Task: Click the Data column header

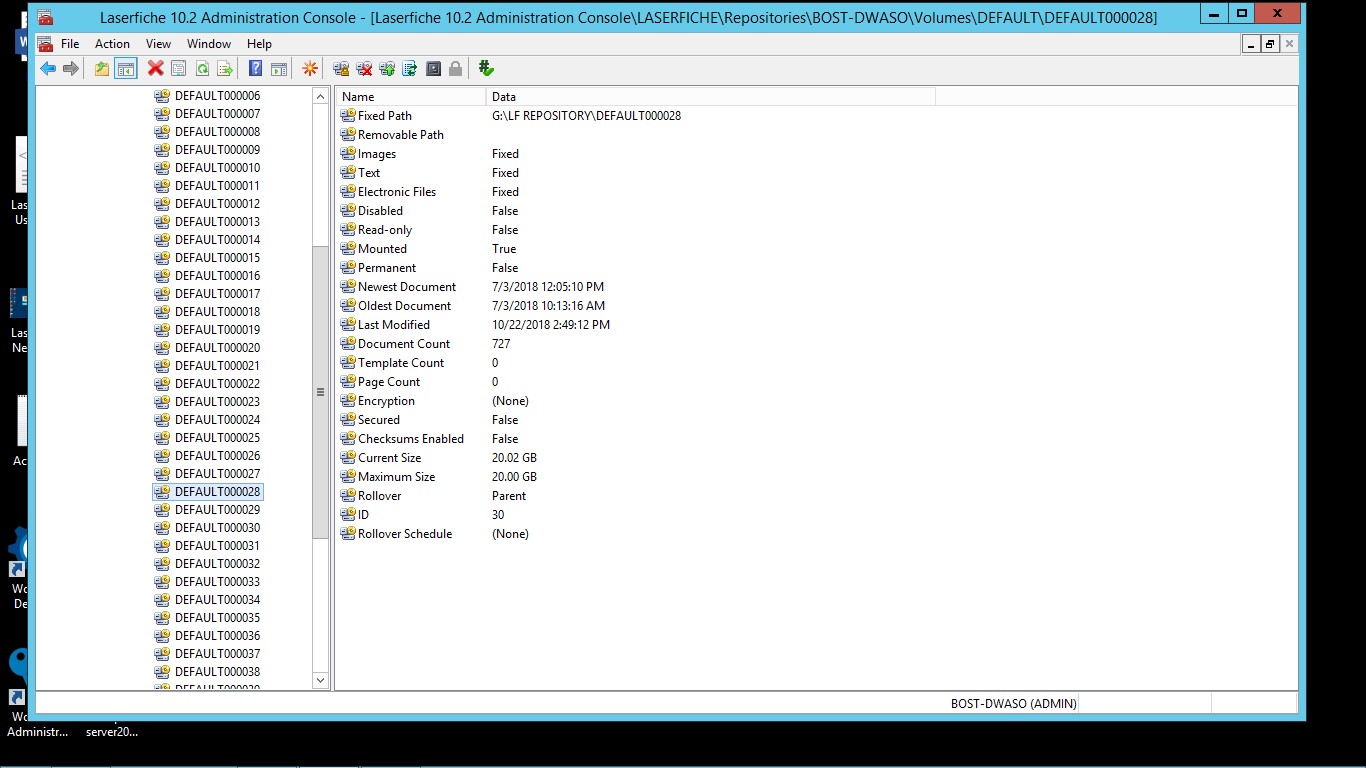Action: click(x=710, y=97)
